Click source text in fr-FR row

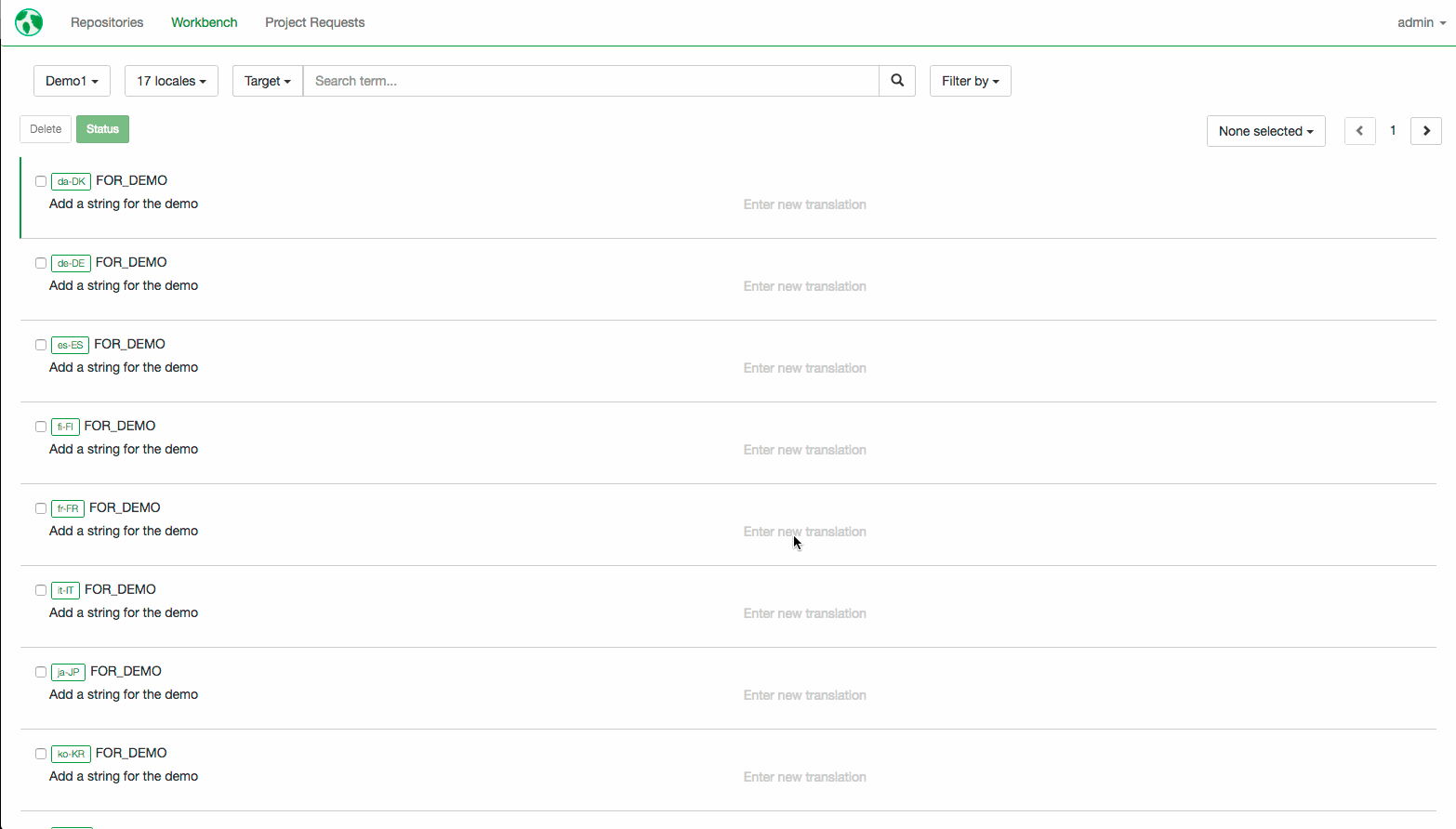tap(124, 531)
